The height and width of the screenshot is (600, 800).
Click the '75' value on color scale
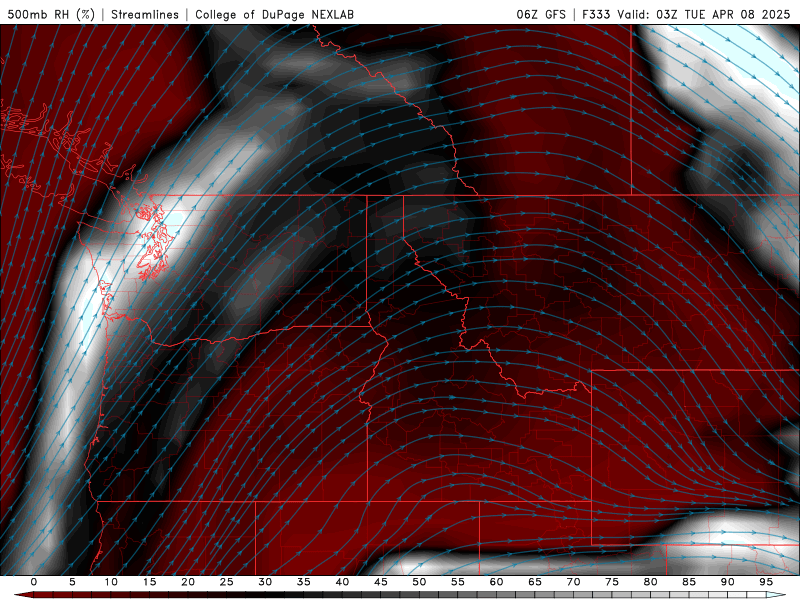tap(612, 582)
